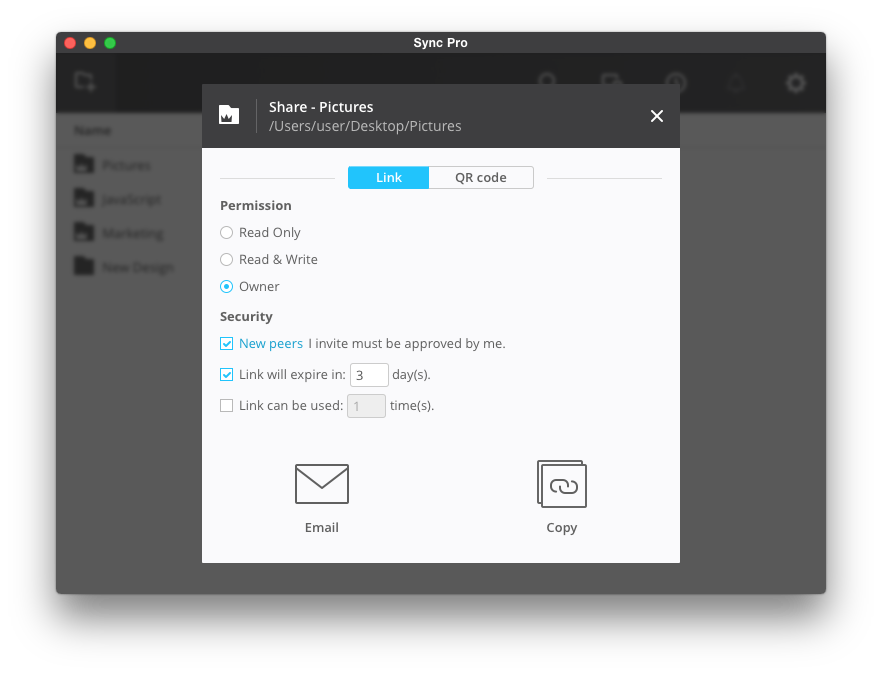
Task: Click the crown folder icon in dialog header
Action: pyautogui.click(x=229, y=115)
